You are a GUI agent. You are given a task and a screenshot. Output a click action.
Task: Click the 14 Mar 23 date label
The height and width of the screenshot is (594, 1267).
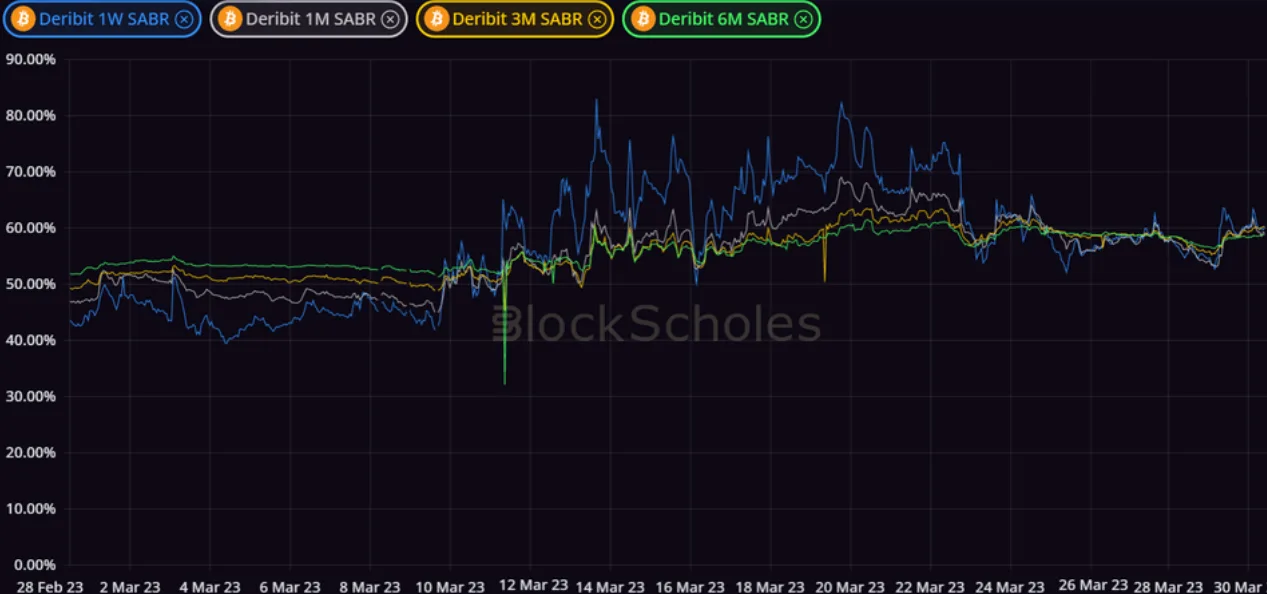[610, 586]
